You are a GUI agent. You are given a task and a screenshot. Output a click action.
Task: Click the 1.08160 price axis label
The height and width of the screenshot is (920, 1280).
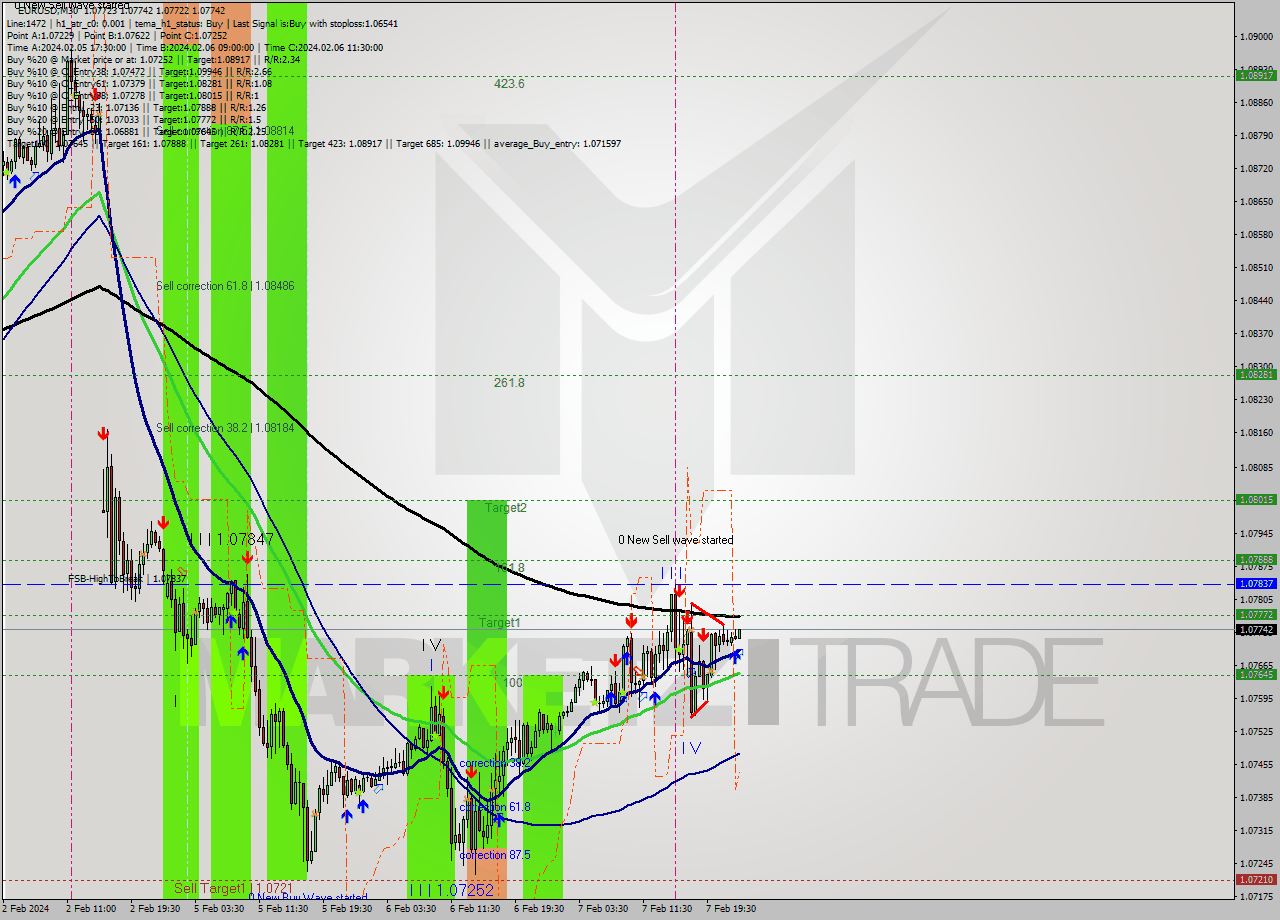(x=1256, y=433)
